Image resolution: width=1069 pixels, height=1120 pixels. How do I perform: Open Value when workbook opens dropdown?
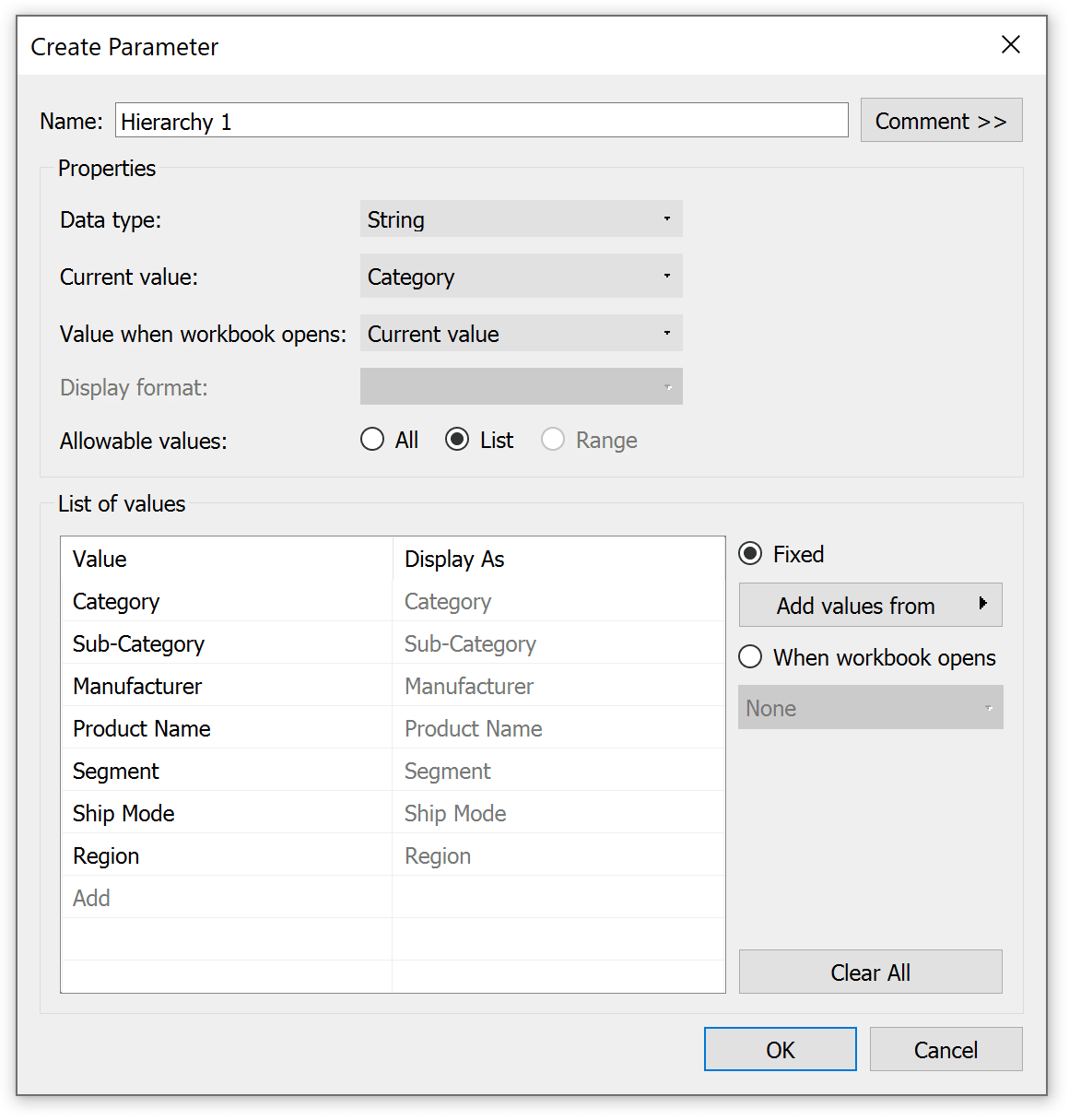tap(521, 334)
